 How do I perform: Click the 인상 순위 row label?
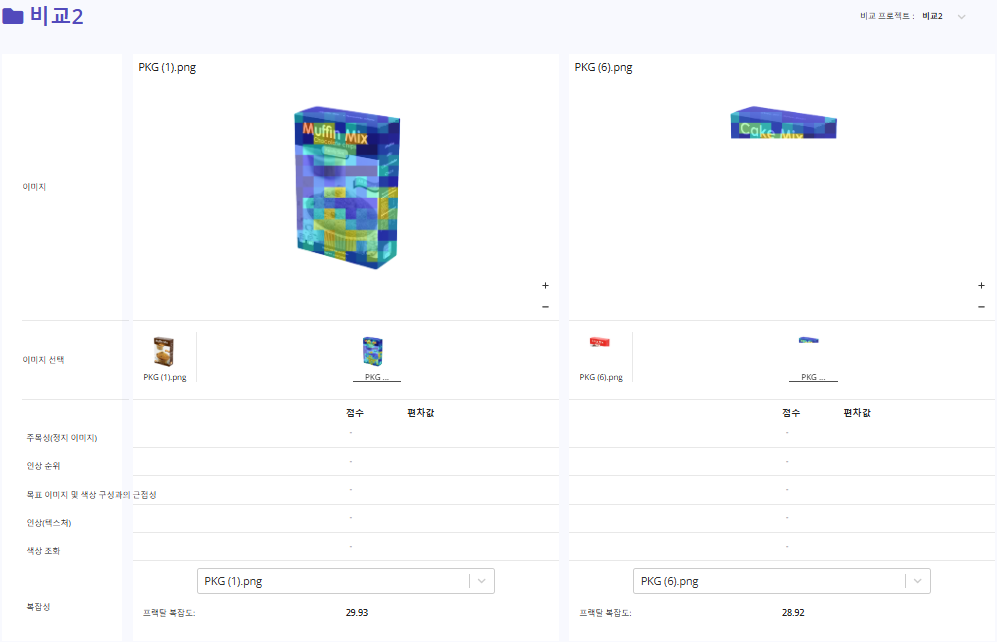[x=43, y=466]
